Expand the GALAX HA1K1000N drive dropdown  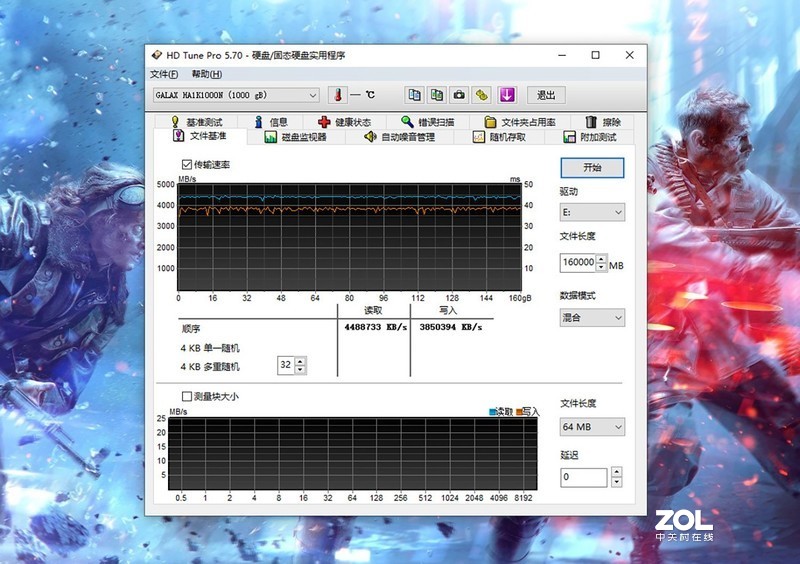[236, 95]
